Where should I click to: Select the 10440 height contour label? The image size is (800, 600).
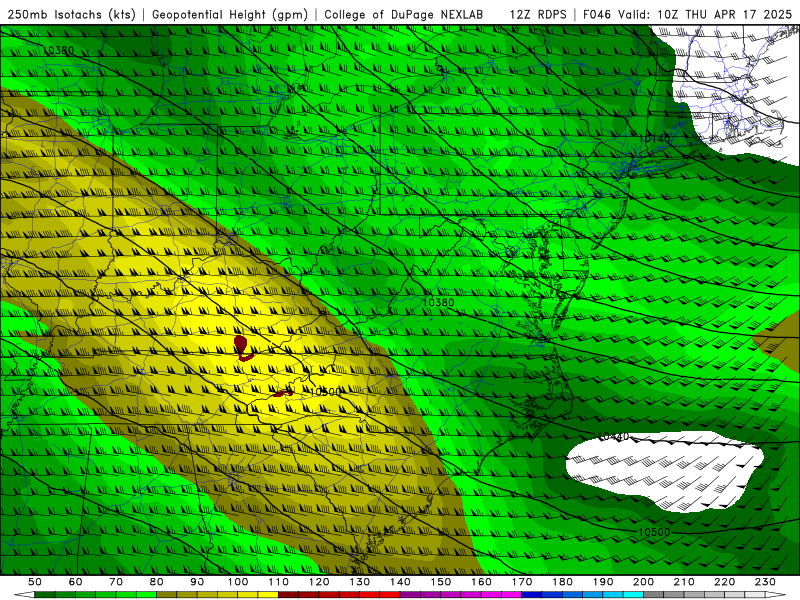(x=613, y=437)
